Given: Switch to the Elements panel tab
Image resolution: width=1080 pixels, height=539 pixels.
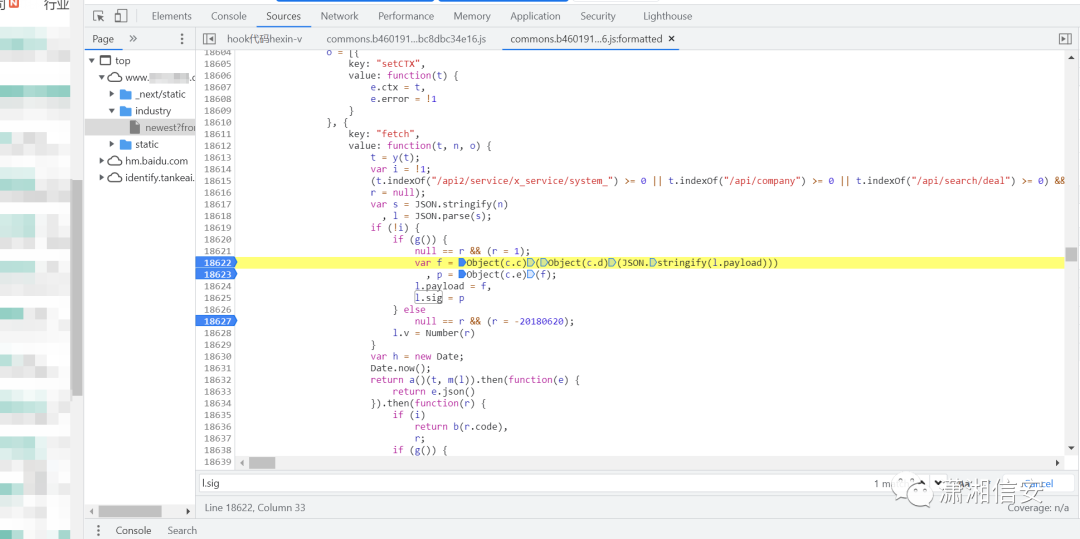Looking at the screenshot, I should [172, 16].
